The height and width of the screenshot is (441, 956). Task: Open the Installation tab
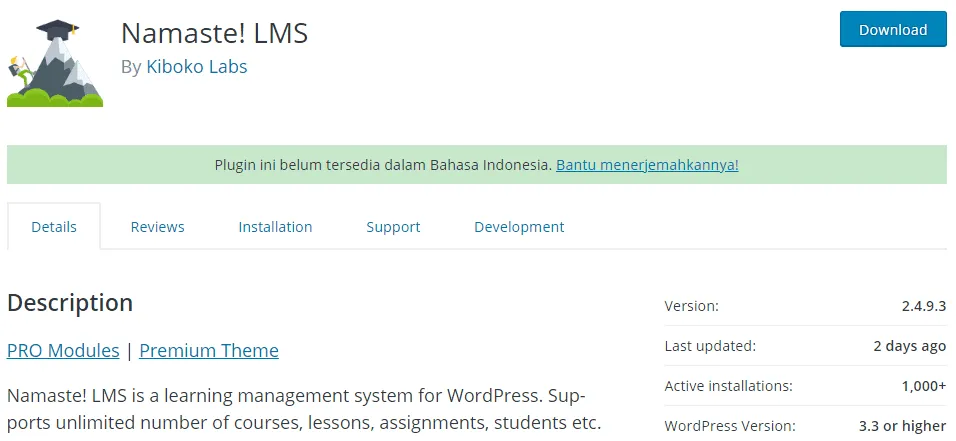(275, 227)
